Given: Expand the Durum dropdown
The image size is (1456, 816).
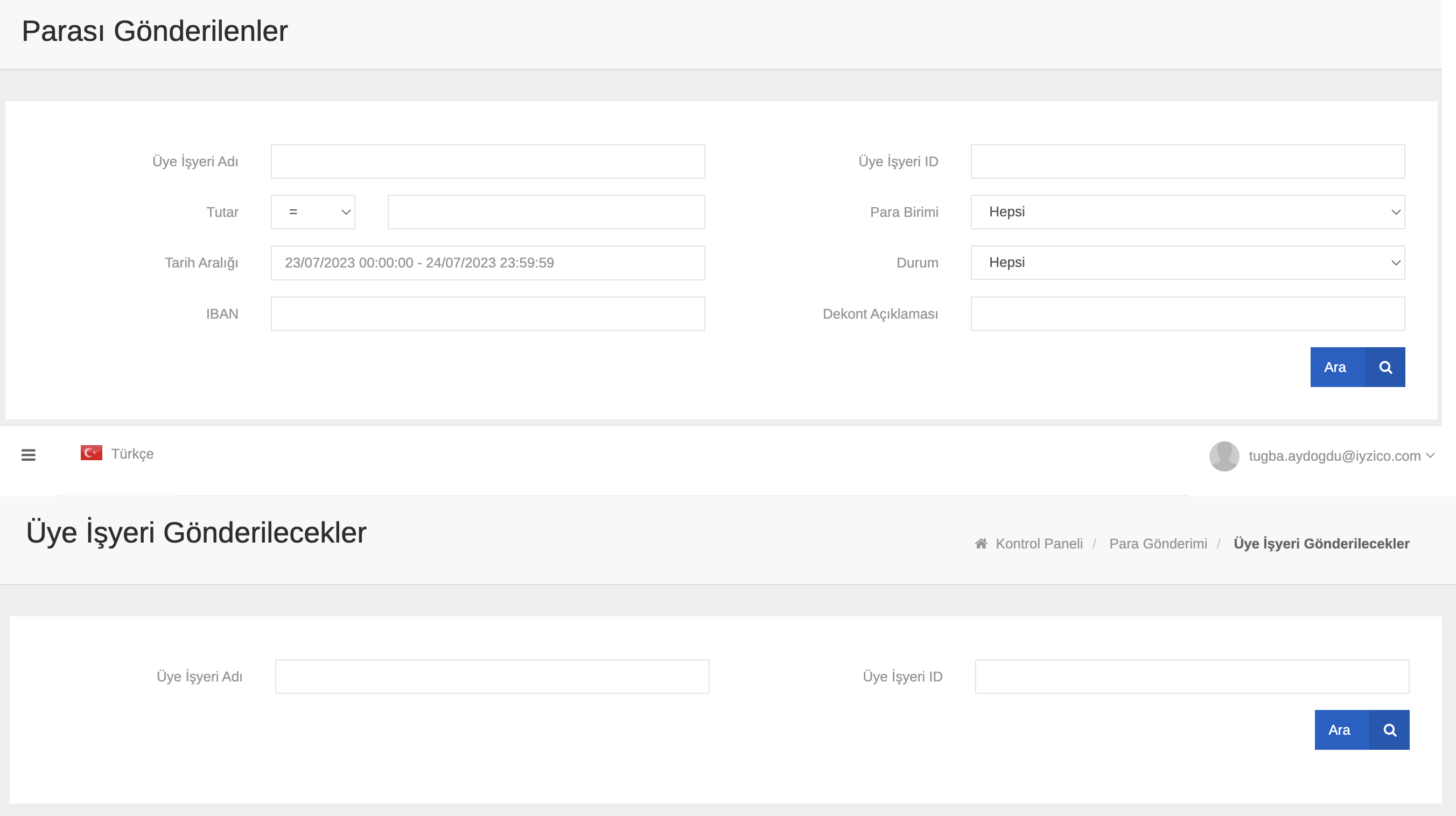Looking at the screenshot, I should click(x=1187, y=263).
